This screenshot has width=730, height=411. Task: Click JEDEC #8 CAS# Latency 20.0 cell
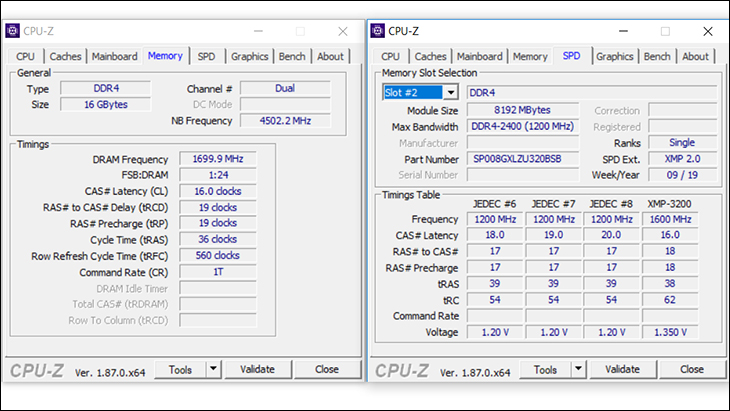click(611, 235)
